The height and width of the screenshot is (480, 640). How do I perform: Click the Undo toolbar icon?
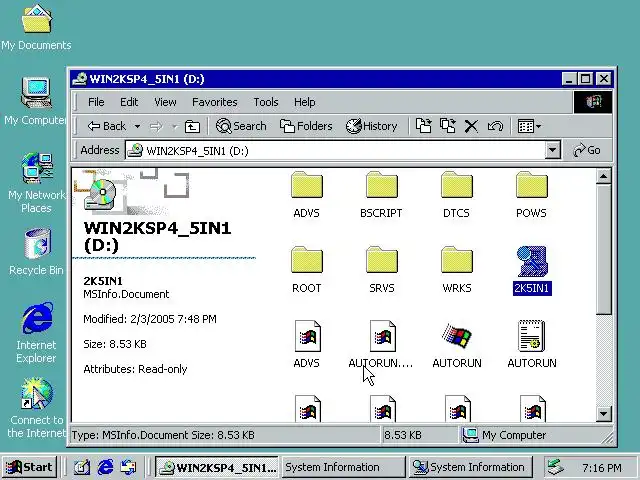point(495,126)
